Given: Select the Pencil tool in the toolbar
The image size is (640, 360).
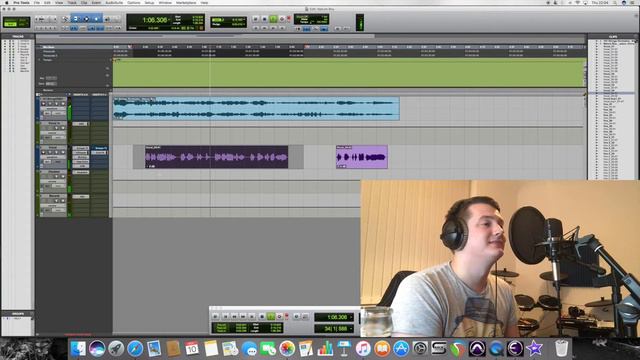Looking at the screenshot, I should [x=116, y=19].
